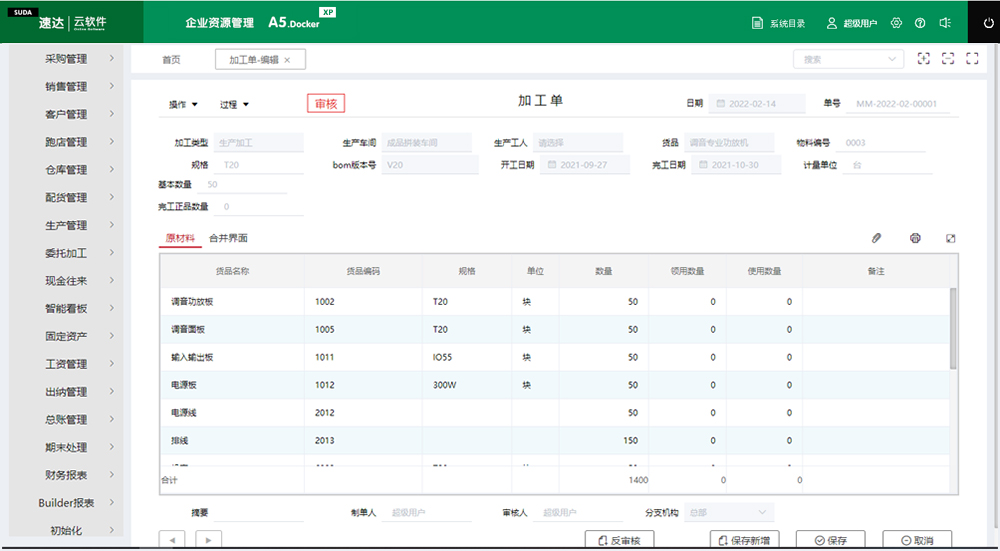Screen dimensions: 1000x551
Task: Open settings gear in header
Action: pos(896,23)
